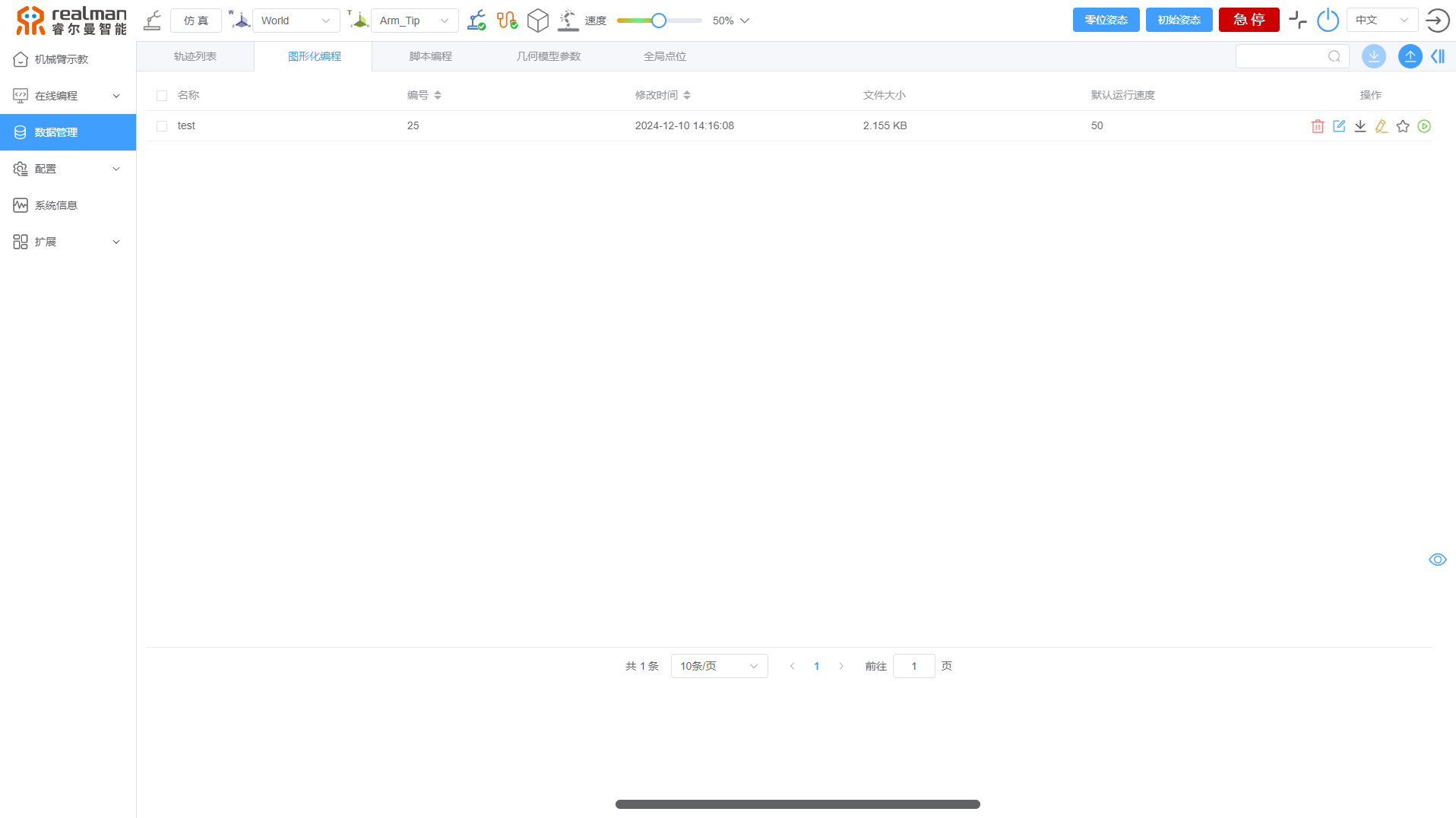Open the 10条/页 page size dropdown

coord(719,666)
